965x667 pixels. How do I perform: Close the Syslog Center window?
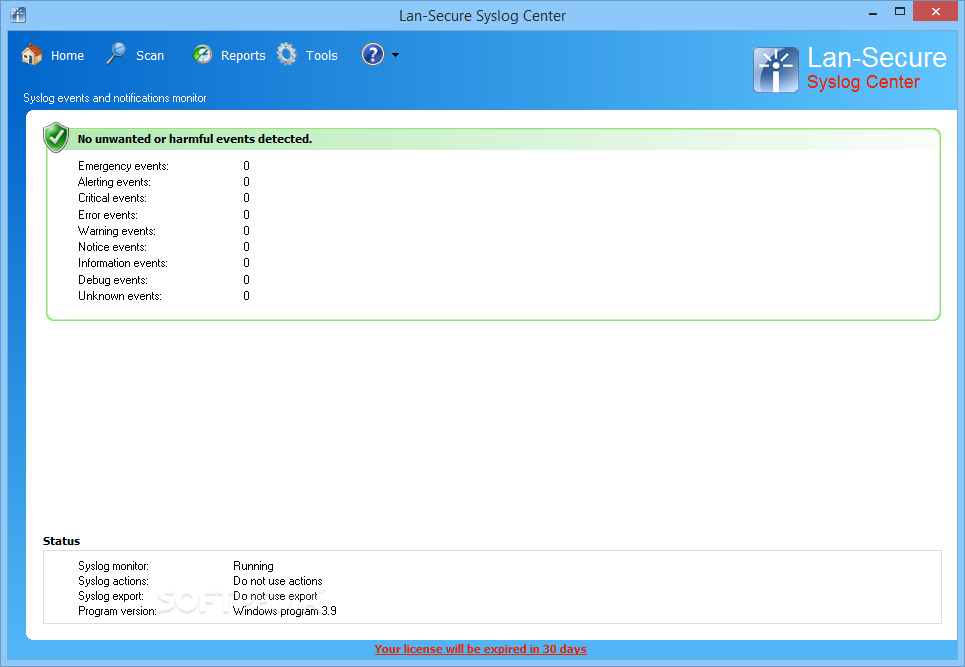(x=935, y=12)
